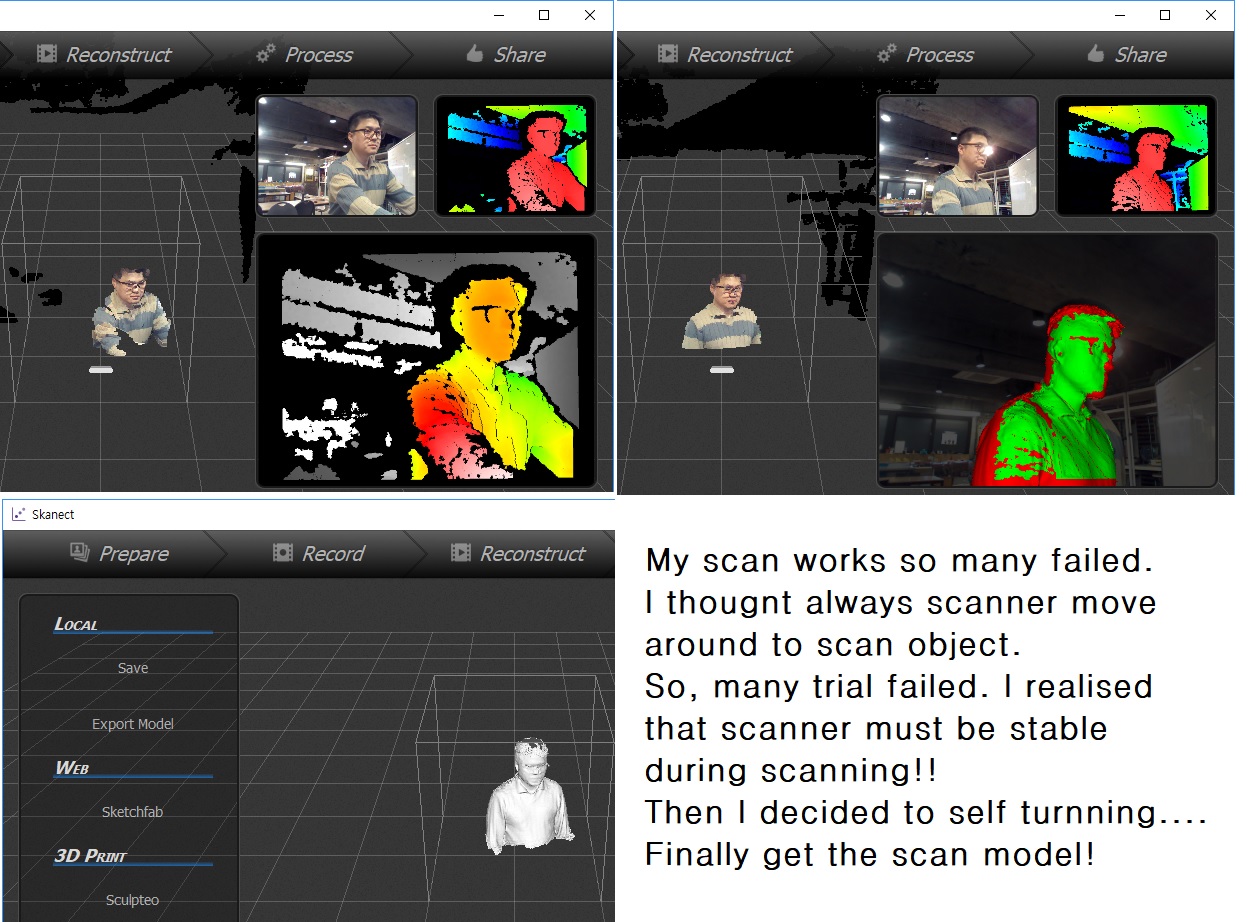Image resolution: width=1257 pixels, height=922 pixels.
Task: Select rainbow depth thumbnail in top-left window
Action: pos(515,155)
